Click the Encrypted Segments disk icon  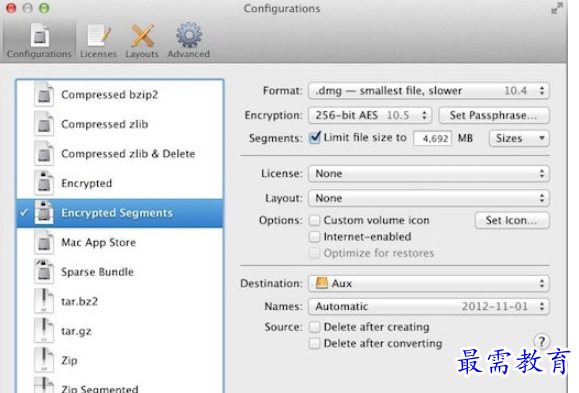click(x=44, y=213)
